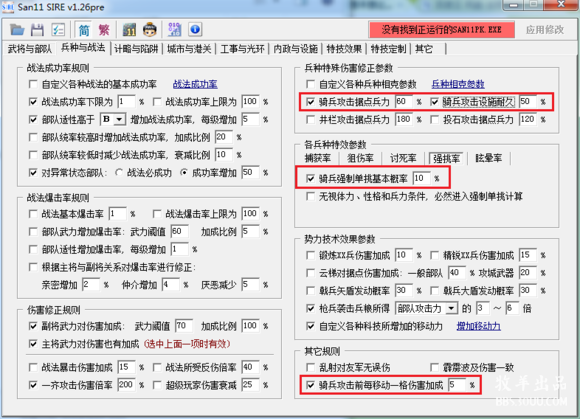
Task: Enable 自定义各种战法的基本成功率 checkbox
Action: [x=33, y=84]
